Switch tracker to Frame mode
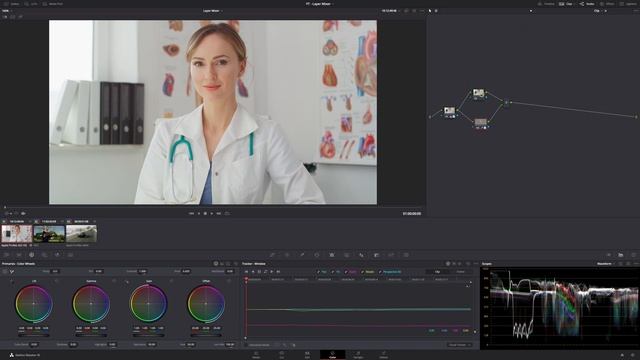The width and height of the screenshot is (640, 360). (460, 272)
